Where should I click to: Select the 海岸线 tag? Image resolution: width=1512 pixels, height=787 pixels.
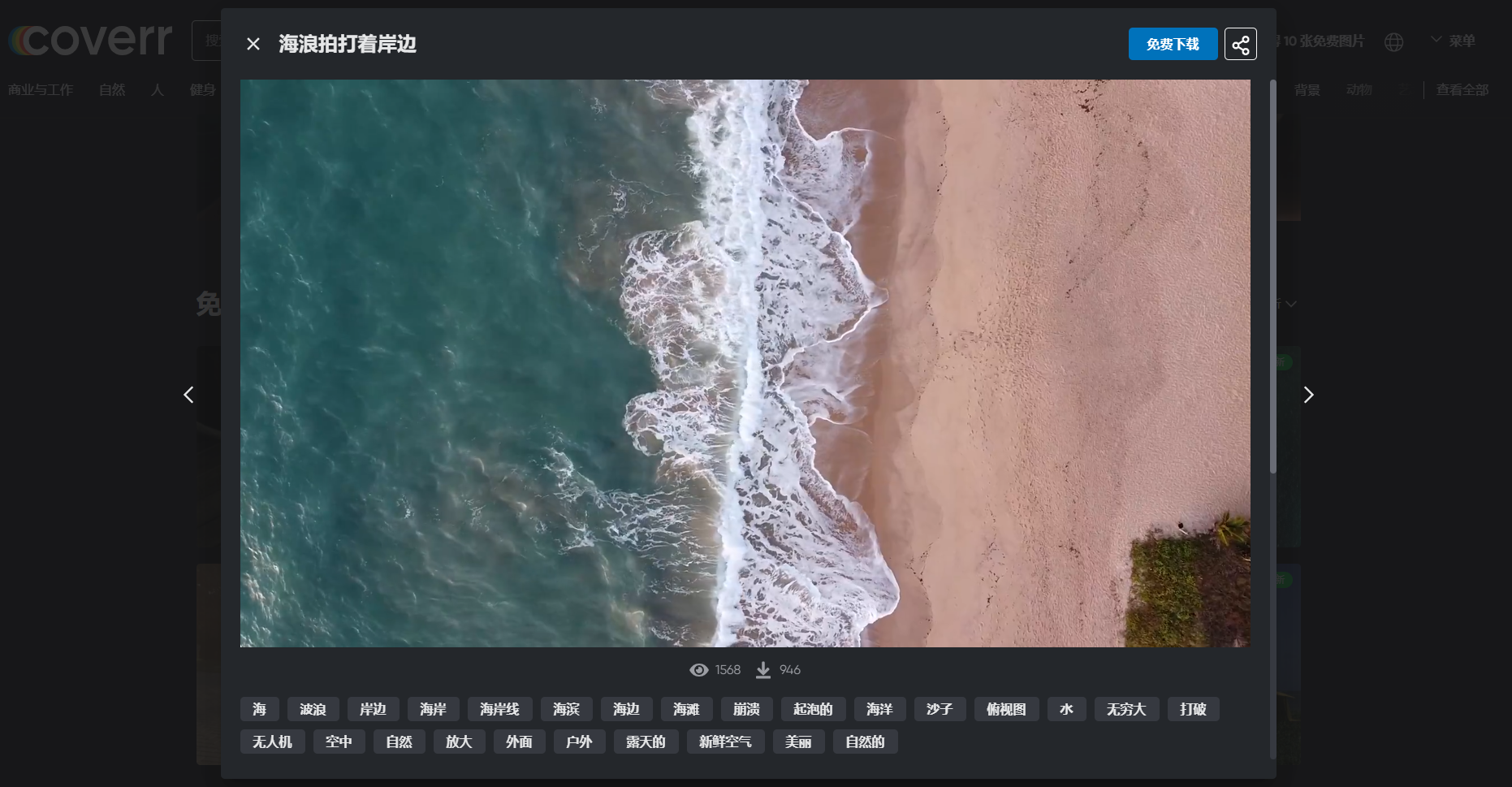tap(499, 709)
